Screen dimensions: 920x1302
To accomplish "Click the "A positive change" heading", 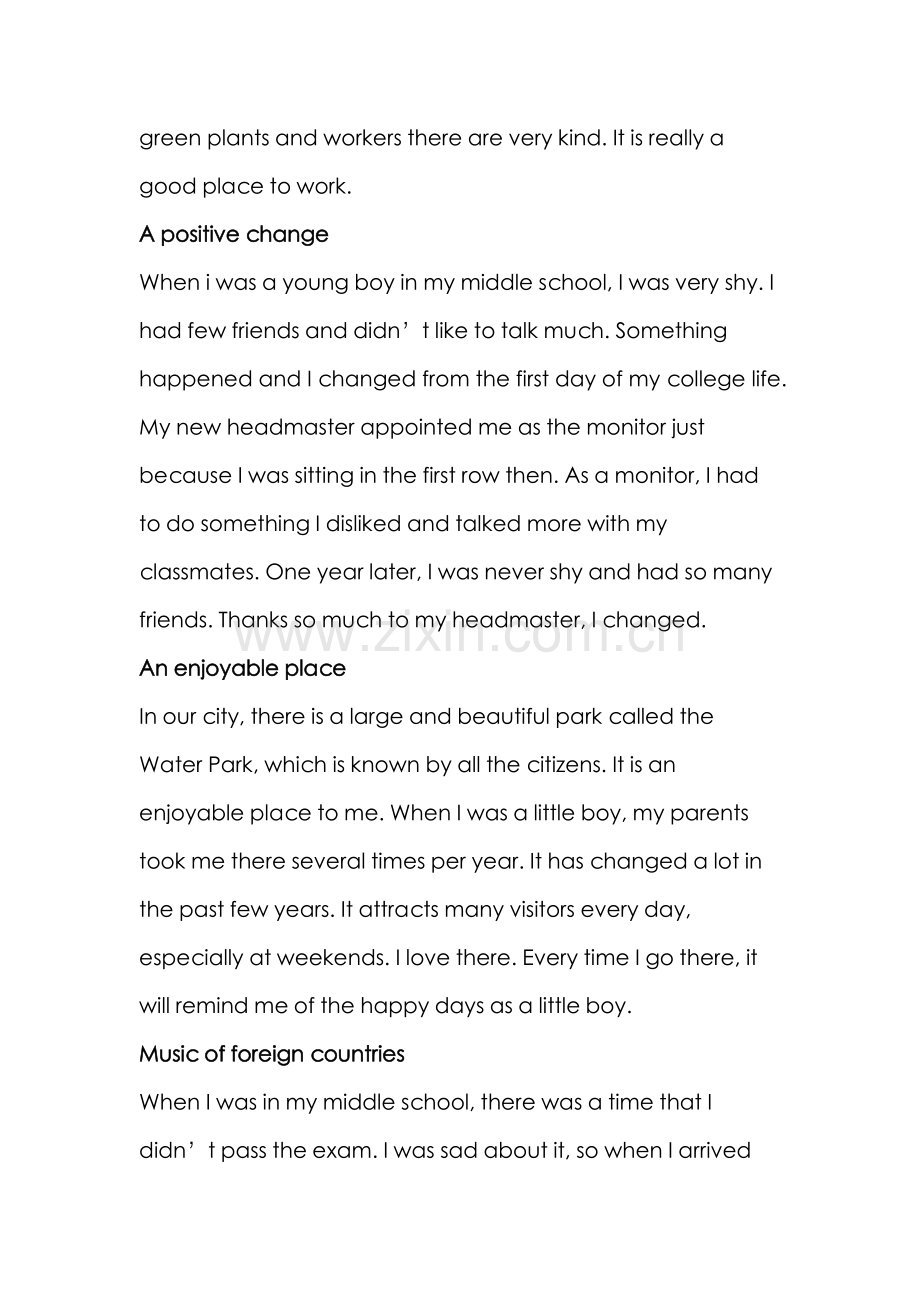I will click(x=234, y=235).
